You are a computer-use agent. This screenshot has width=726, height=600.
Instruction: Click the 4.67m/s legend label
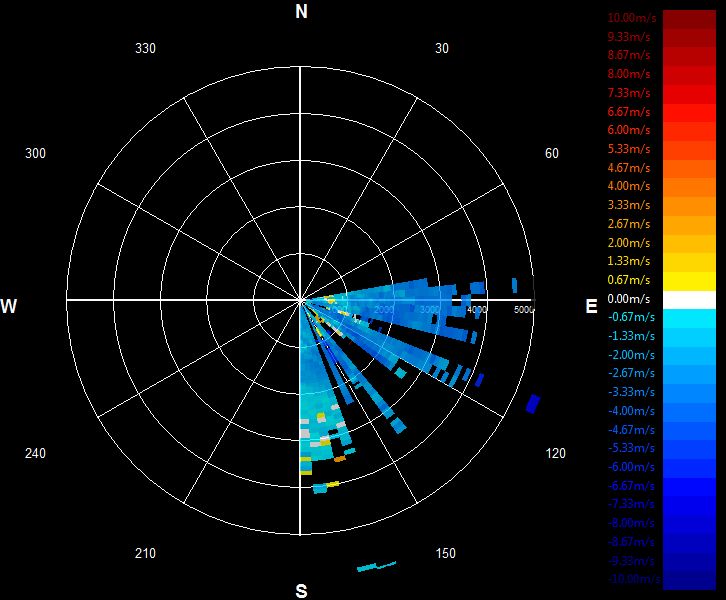click(x=629, y=168)
